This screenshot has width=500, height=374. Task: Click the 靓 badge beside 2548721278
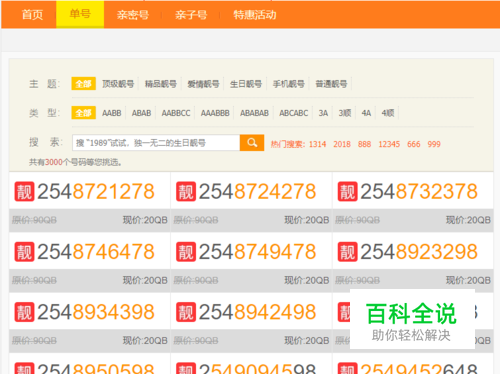(x=24, y=191)
